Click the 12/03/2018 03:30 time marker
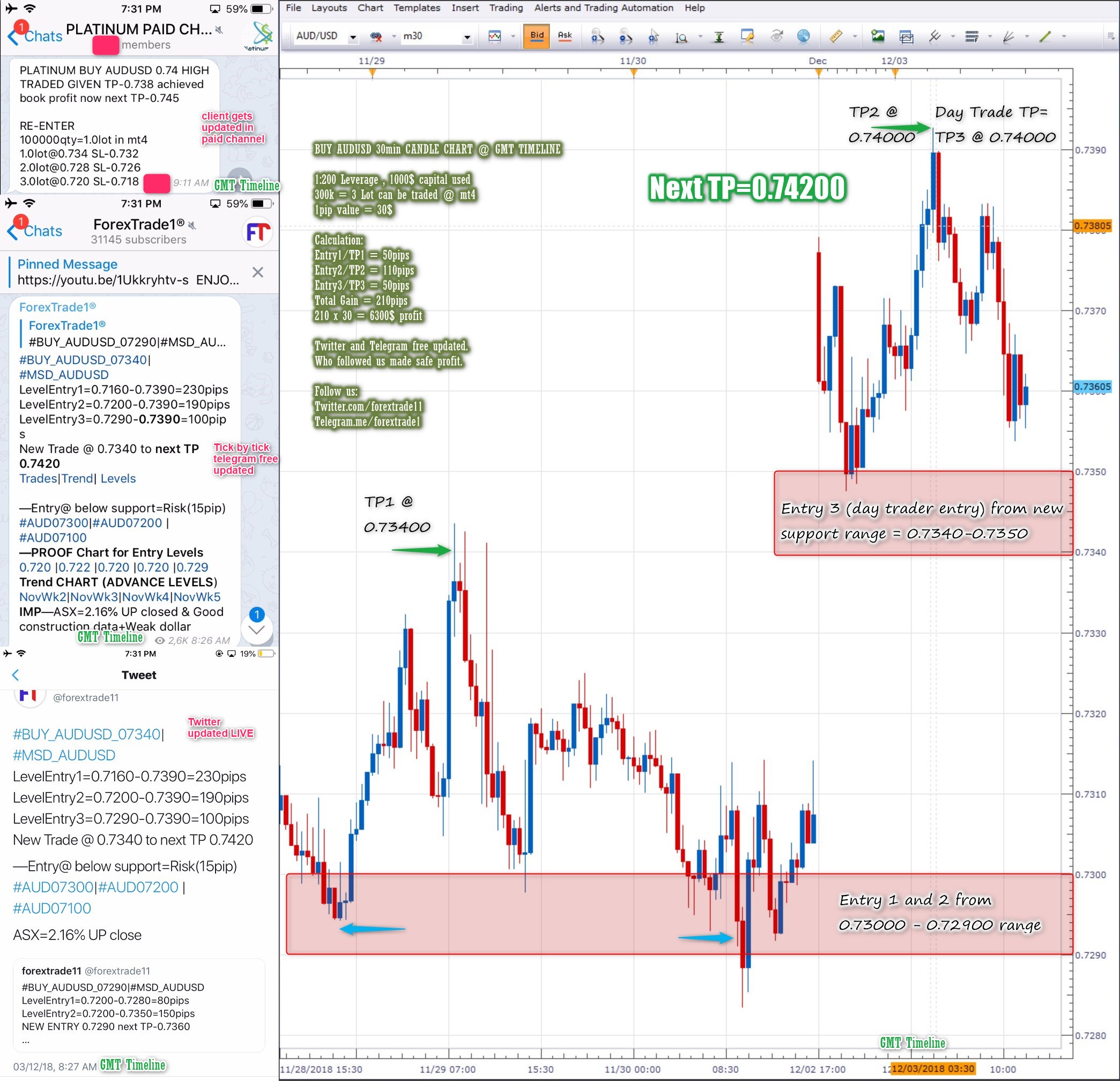1120x1081 pixels. [932, 1069]
